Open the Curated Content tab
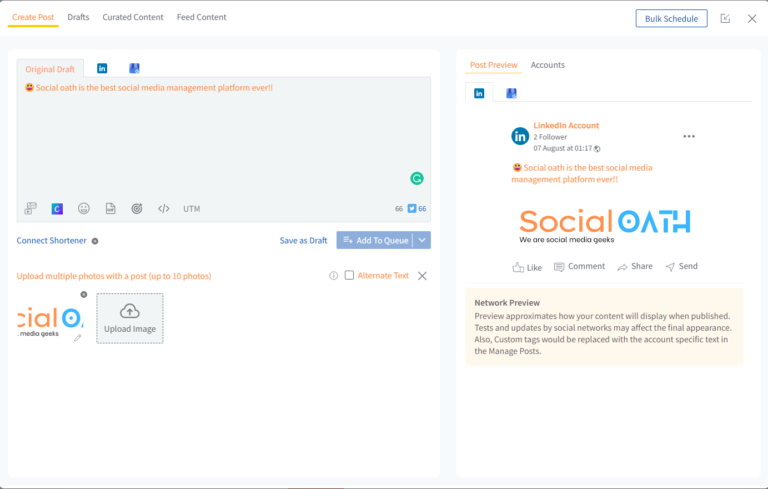The height and width of the screenshot is (489, 768). (x=133, y=17)
